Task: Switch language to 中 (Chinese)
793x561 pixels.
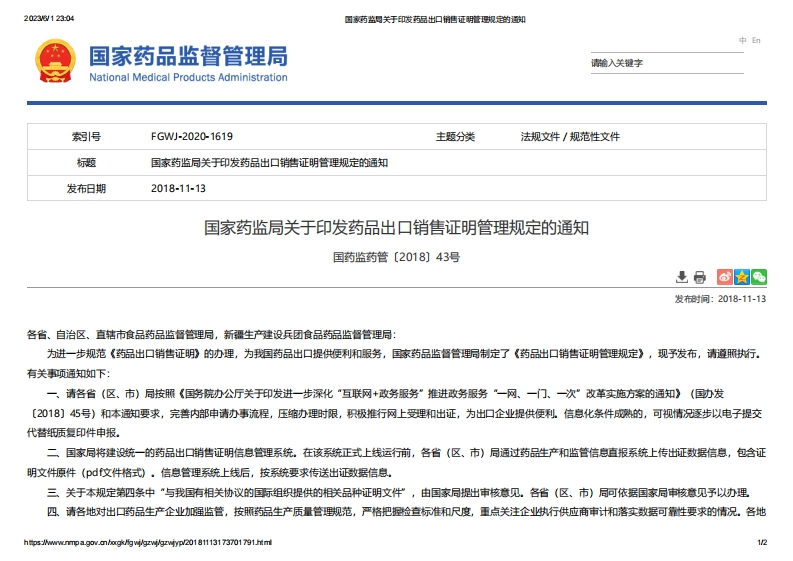Action: point(742,41)
